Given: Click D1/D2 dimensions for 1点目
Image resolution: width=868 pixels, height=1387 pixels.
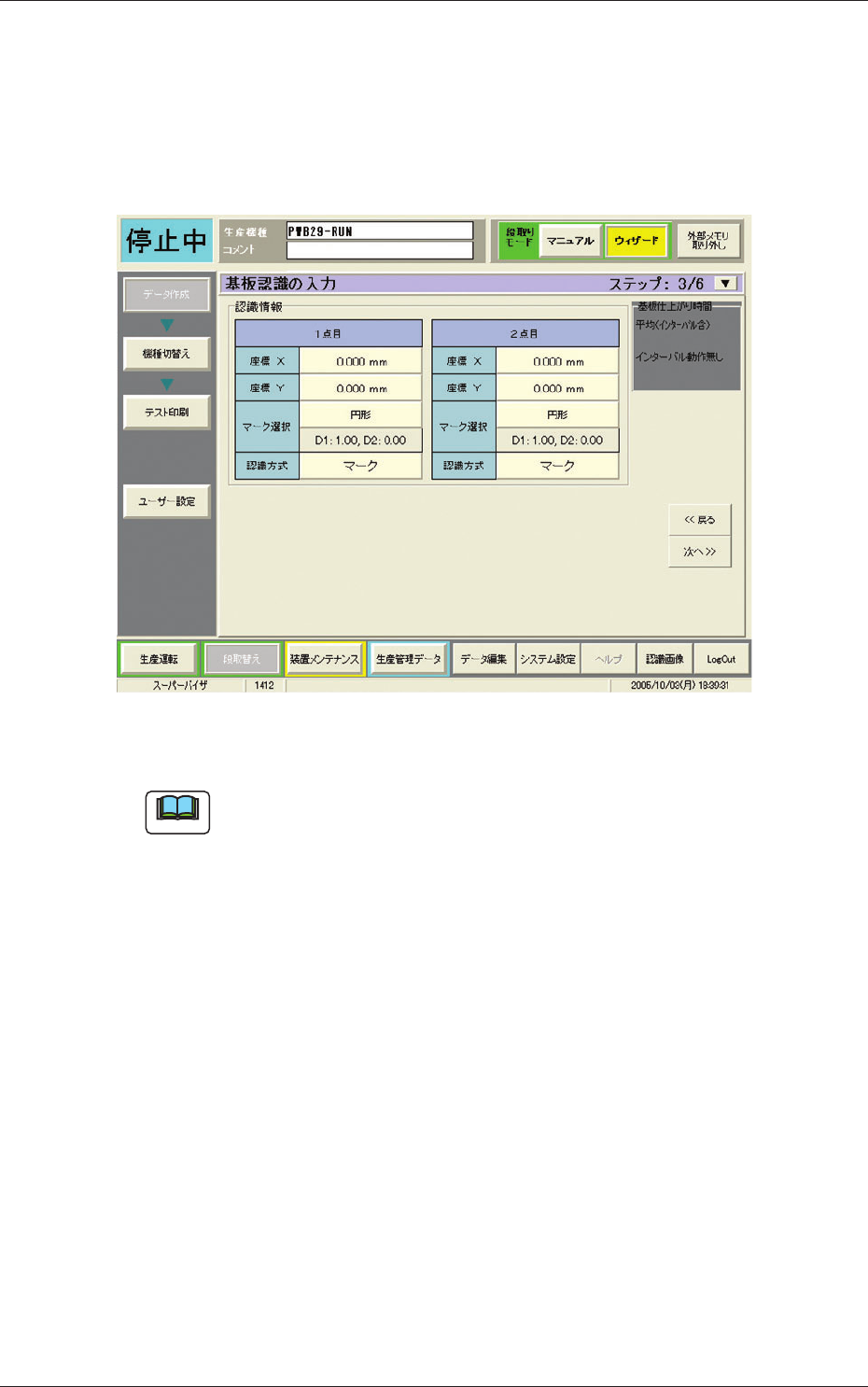Looking at the screenshot, I should pos(361,440).
